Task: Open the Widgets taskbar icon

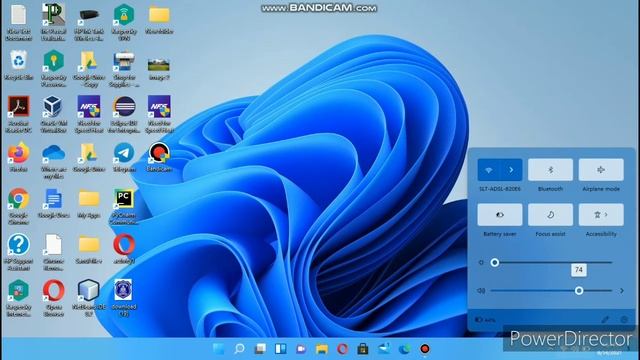Action: tap(280, 349)
